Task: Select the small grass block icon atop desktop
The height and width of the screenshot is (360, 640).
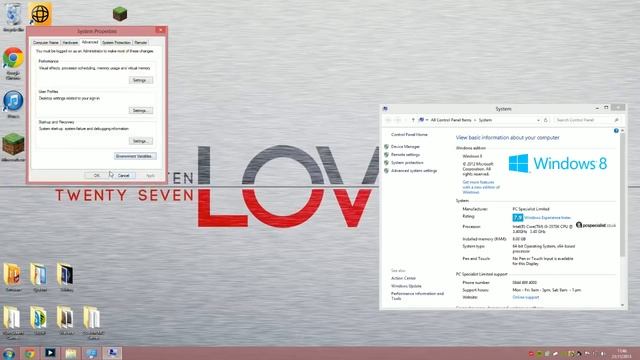Action: [120, 14]
